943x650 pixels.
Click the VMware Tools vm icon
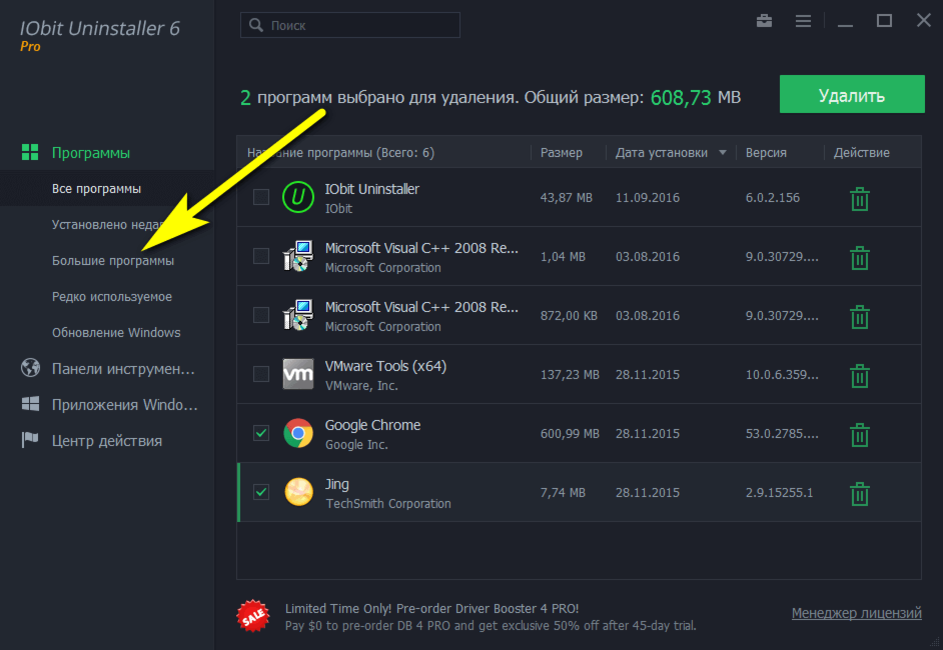298,374
